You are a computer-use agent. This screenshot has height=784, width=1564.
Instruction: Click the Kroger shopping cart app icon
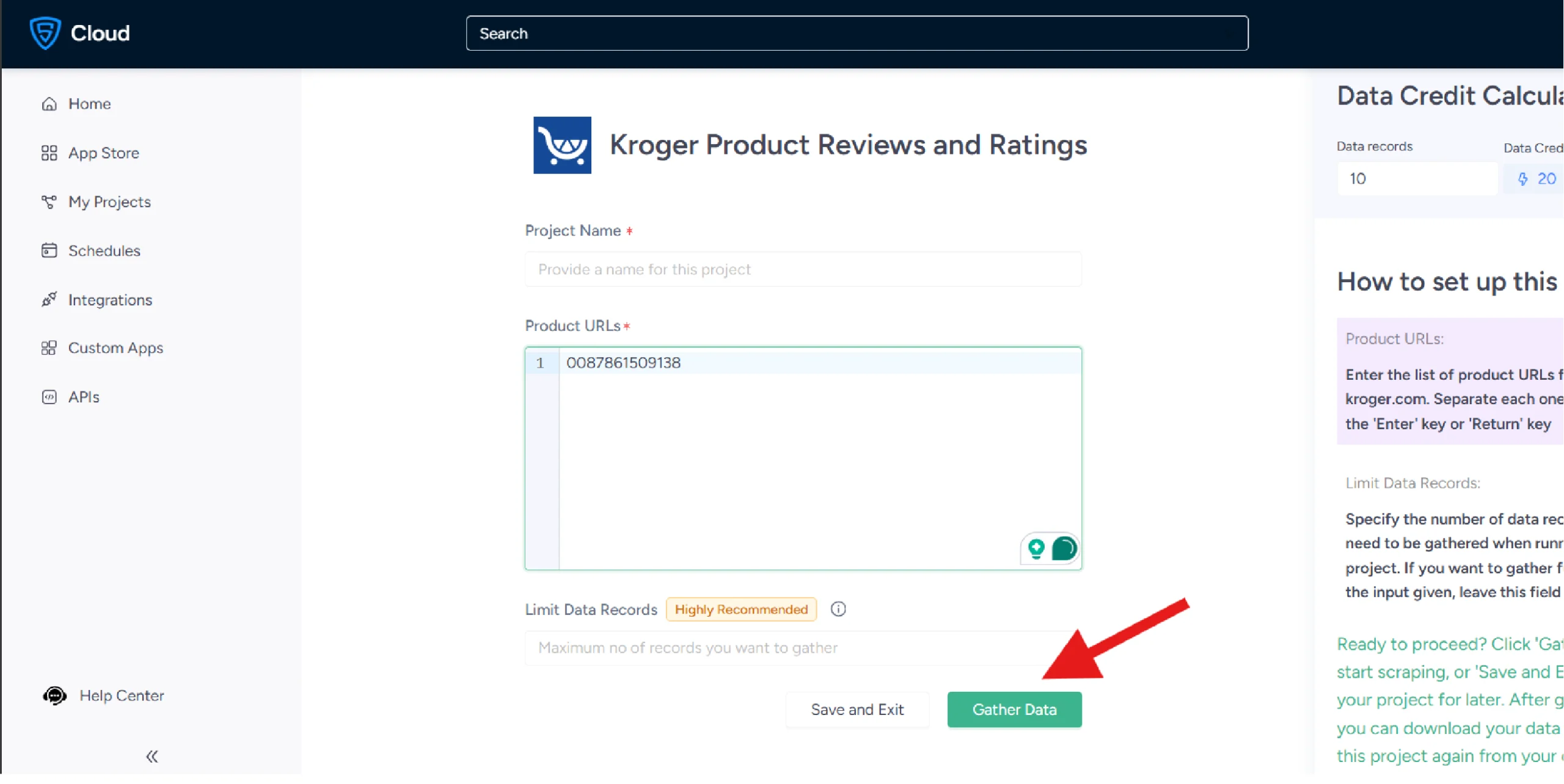tap(562, 145)
